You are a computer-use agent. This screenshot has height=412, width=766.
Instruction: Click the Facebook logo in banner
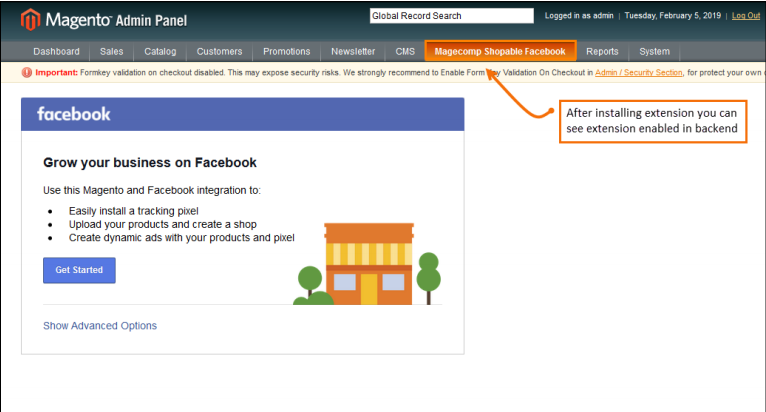[74, 114]
